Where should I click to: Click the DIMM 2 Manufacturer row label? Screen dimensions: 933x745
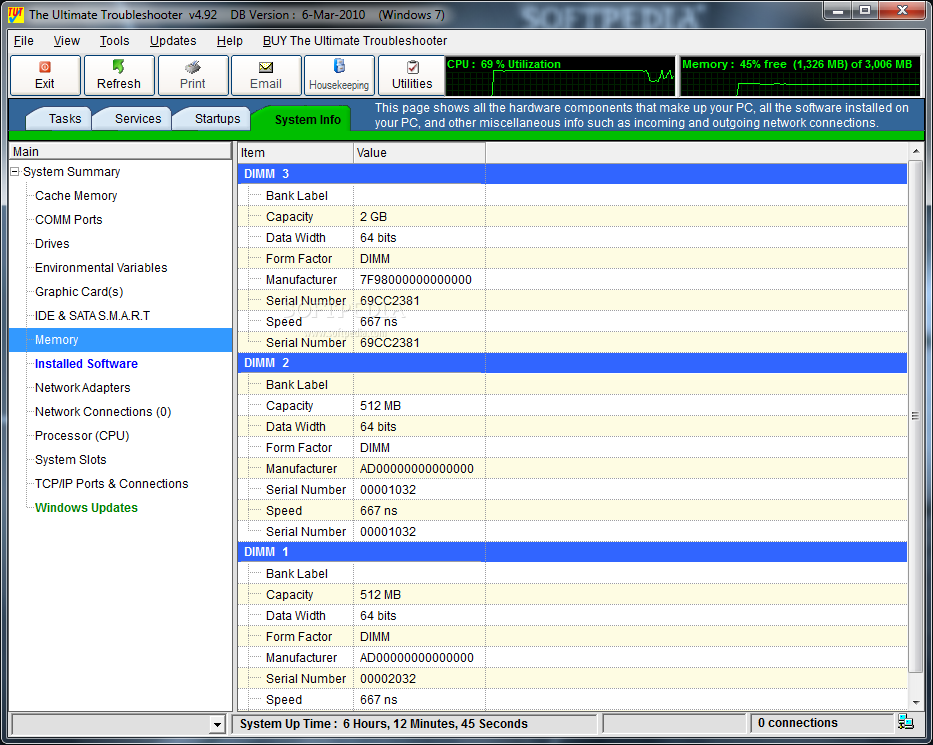coord(301,469)
